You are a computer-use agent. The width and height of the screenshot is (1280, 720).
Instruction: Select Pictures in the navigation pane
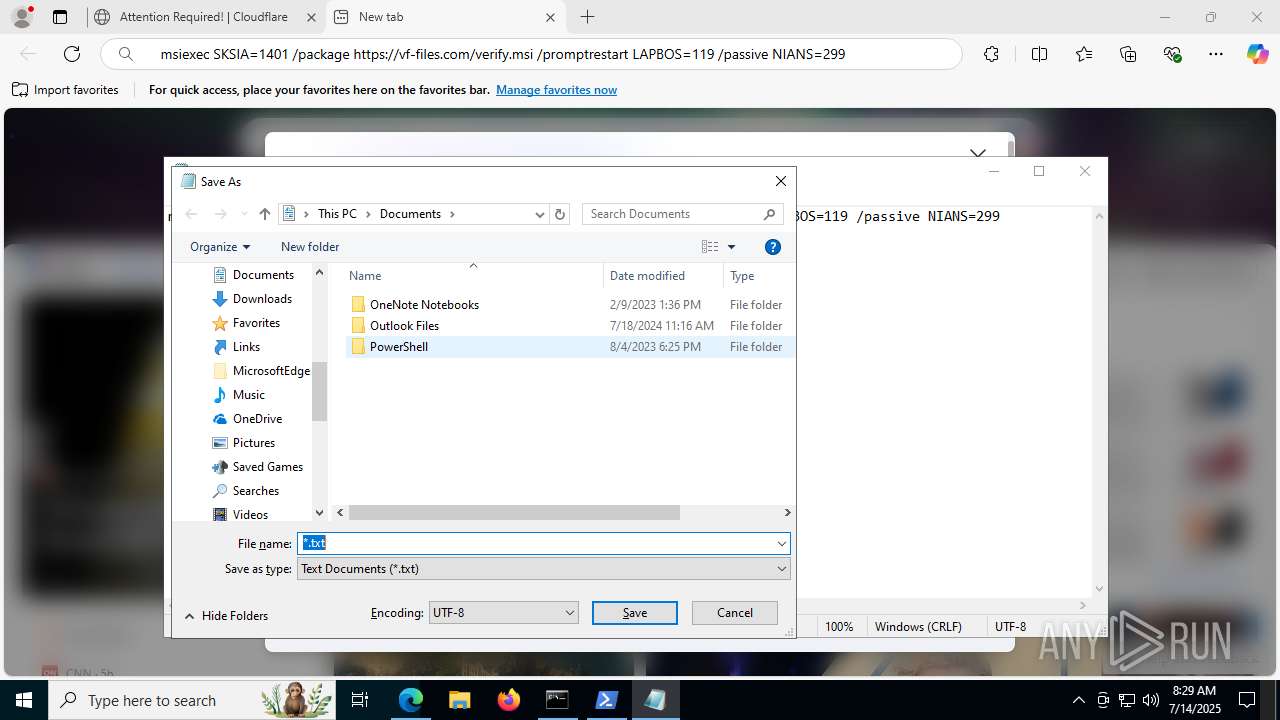click(254, 443)
